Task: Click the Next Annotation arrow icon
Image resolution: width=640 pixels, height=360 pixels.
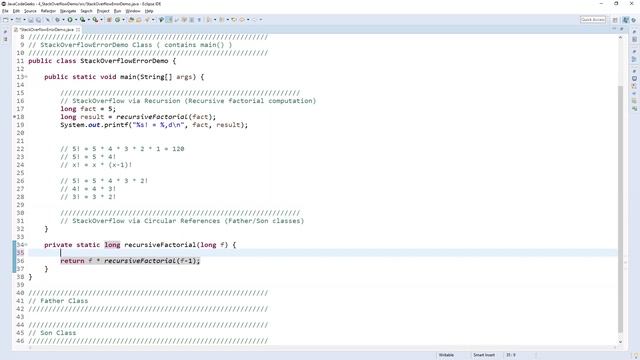Action: 209,20
